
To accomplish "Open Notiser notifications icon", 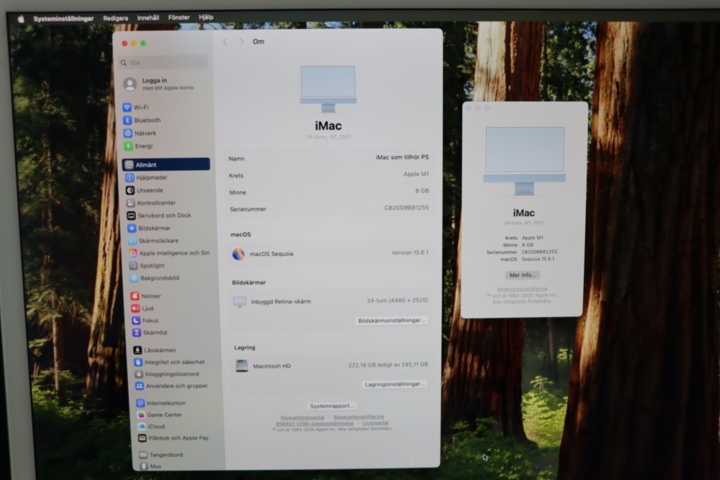I will [x=135, y=296].
